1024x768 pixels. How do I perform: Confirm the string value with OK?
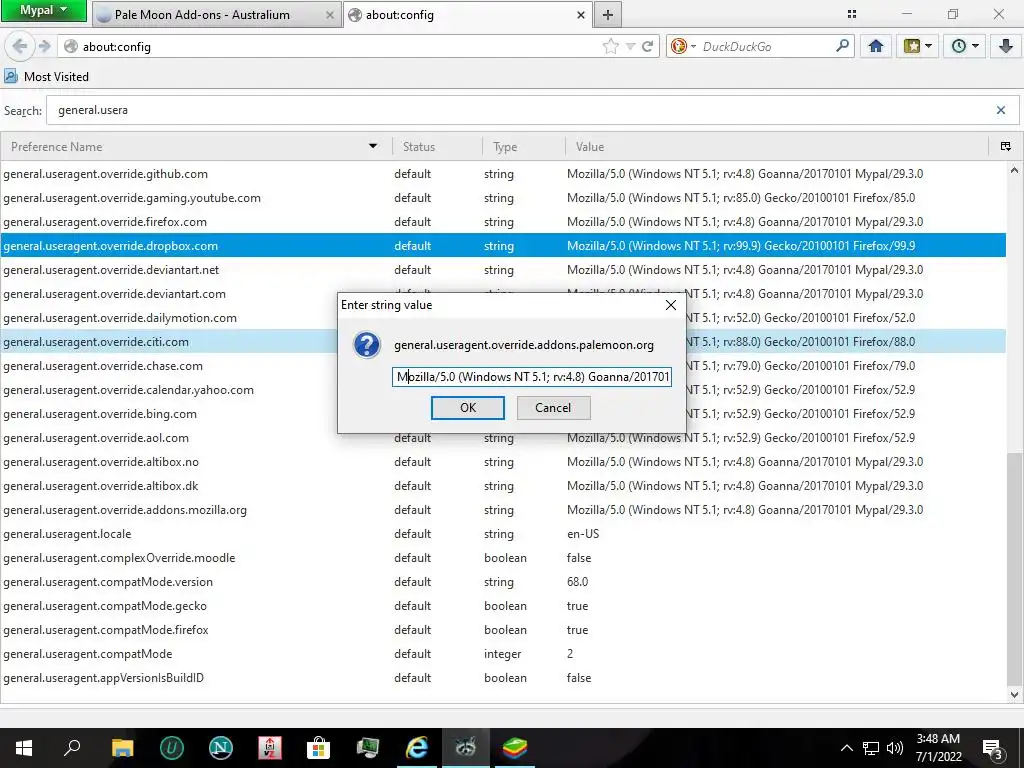pos(468,408)
